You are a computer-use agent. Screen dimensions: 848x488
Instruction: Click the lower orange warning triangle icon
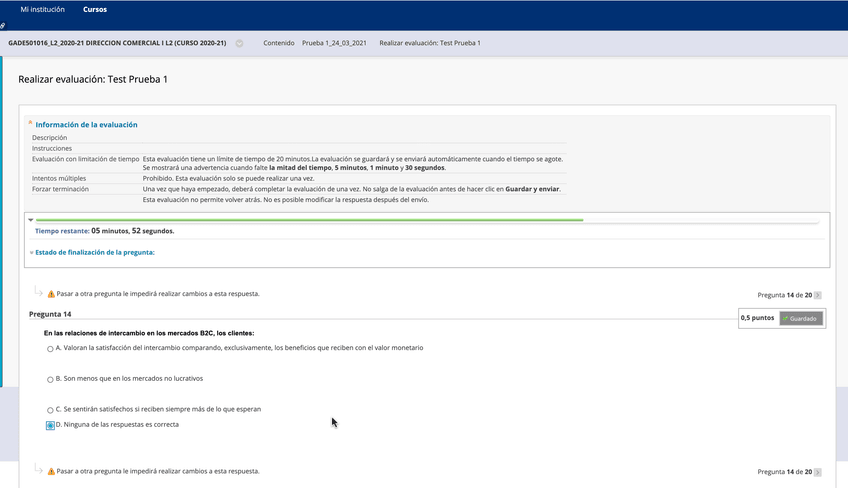(x=51, y=470)
